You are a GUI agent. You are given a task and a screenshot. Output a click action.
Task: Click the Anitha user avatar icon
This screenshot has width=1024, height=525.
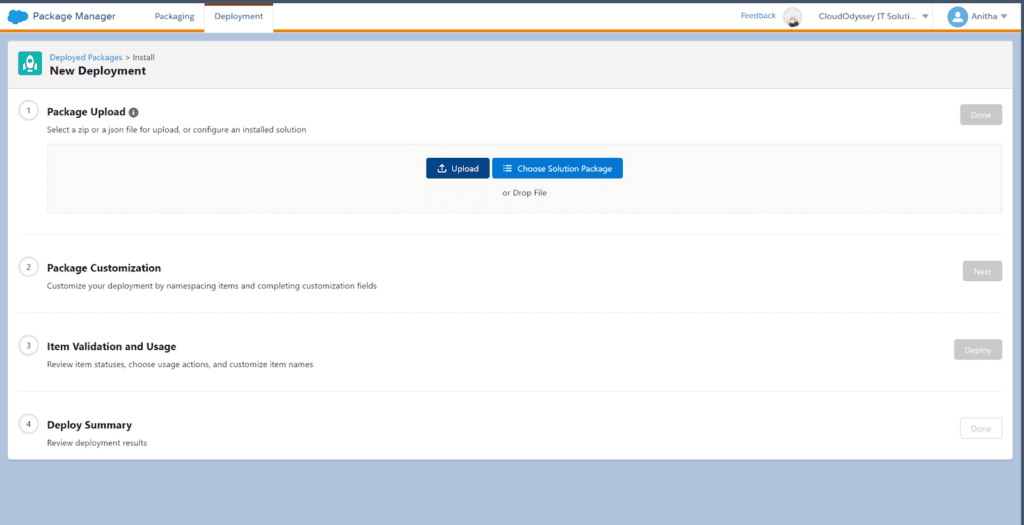click(957, 17)
